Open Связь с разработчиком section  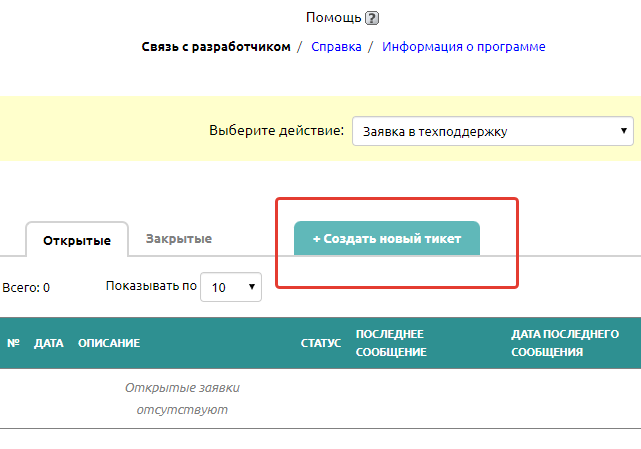tap(216, 46)
